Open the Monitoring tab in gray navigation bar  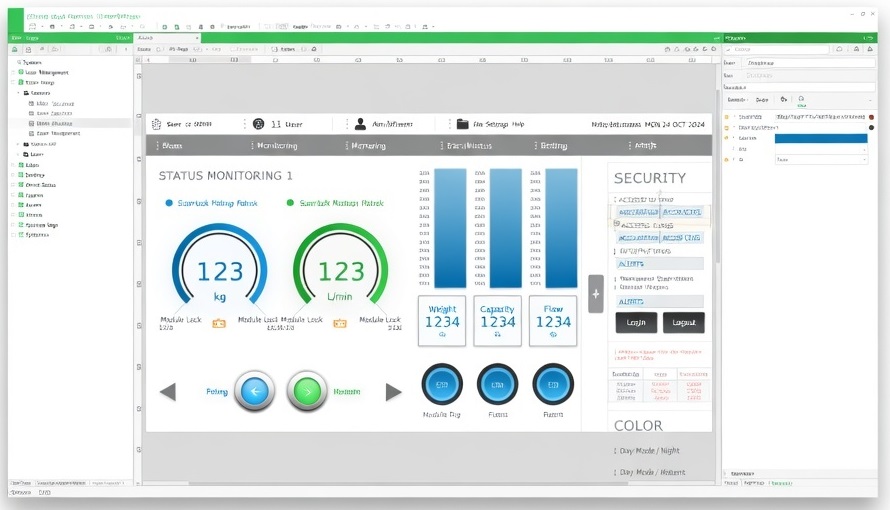[276, 146]
